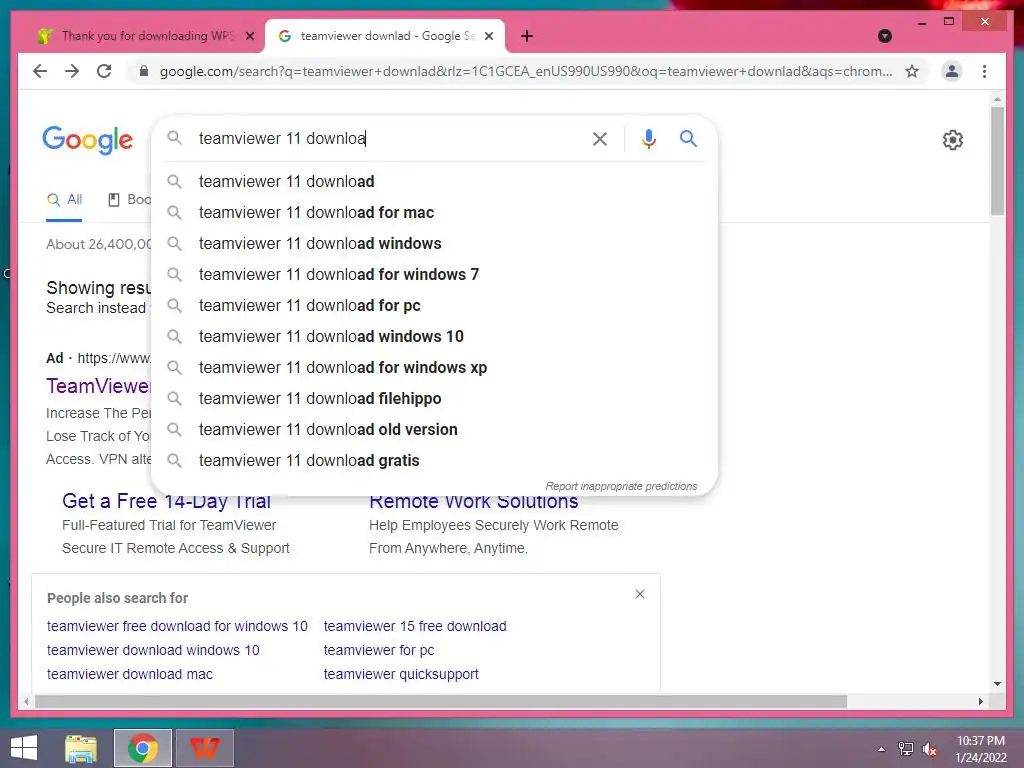Dismiss the People also search for box

point(640,594)
